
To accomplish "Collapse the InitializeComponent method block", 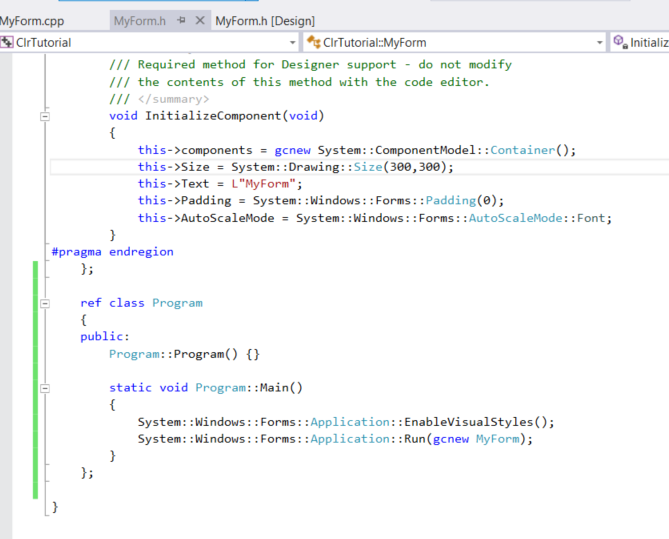I will pos(44,116).
